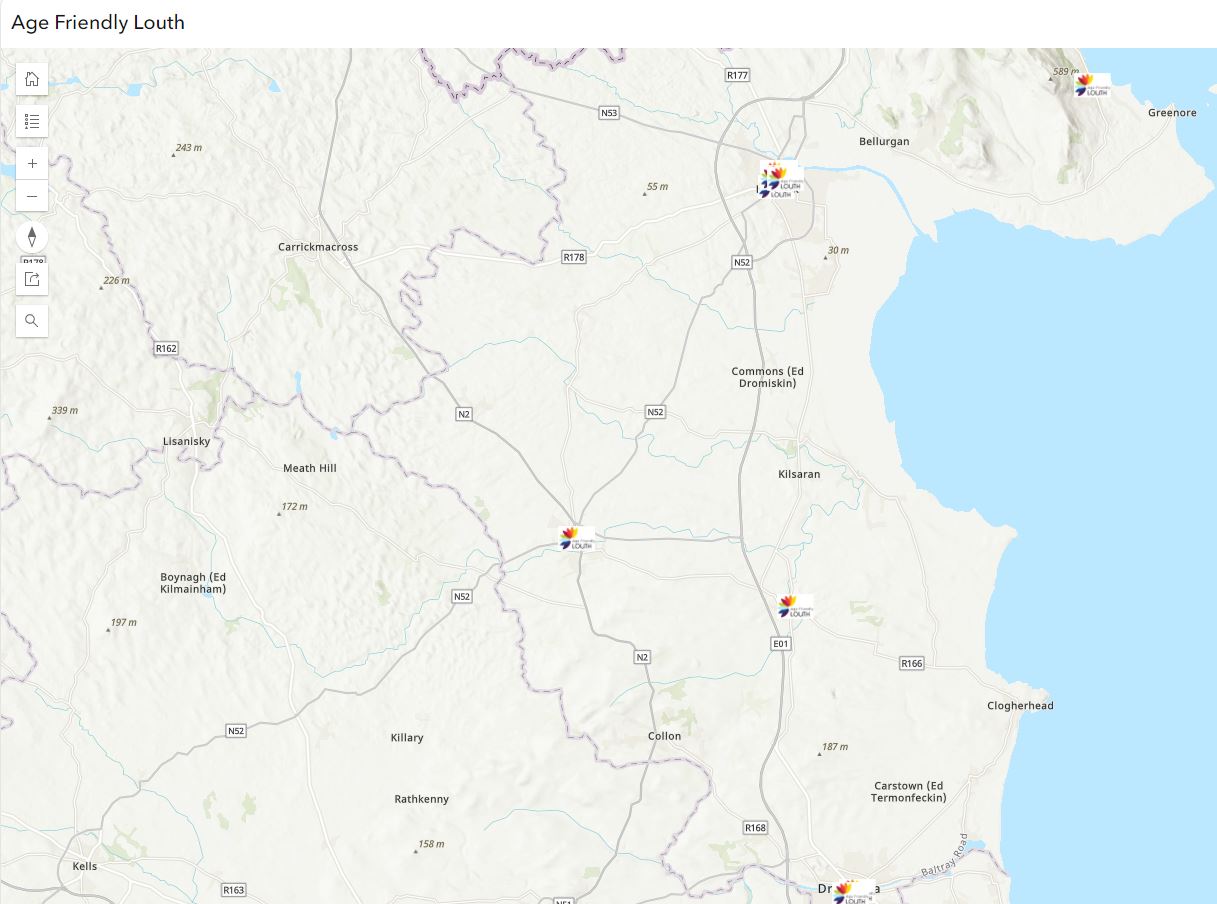This screenshot has height=904, width=1217.
Task: Zoom in with the plus icon
Action: tap(32, 163)
